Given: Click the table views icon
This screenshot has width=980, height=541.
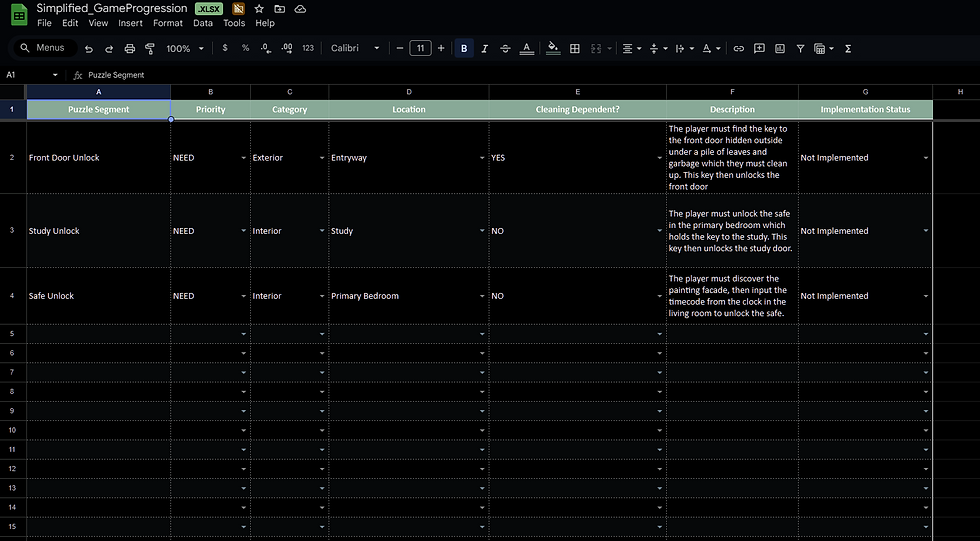Looking at the screenshot, I should tap(824, 48).
